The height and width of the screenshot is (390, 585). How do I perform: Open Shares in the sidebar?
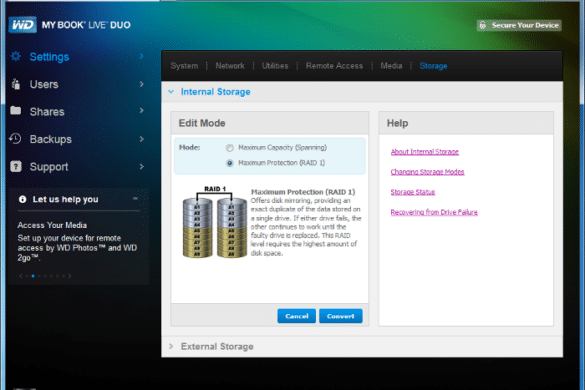tap(47, 112)
